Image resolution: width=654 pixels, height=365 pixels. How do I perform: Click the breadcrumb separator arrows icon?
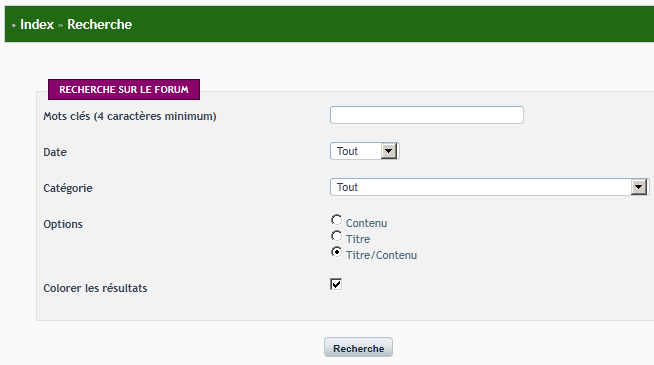(x=60, y=26)
